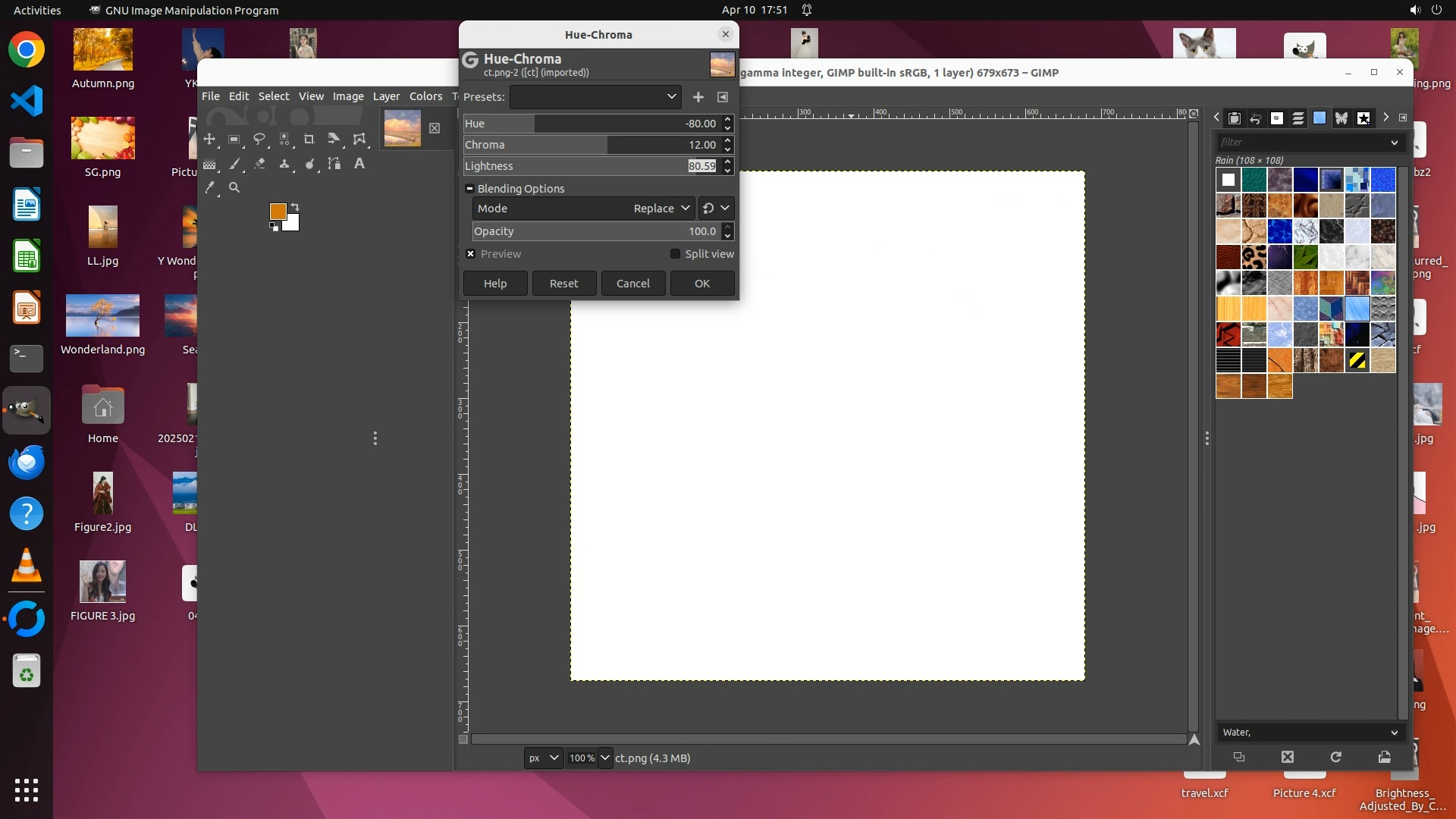Expand the Presets combo box
Screen dimensions: 1456x819
click(x=595, y=97)
